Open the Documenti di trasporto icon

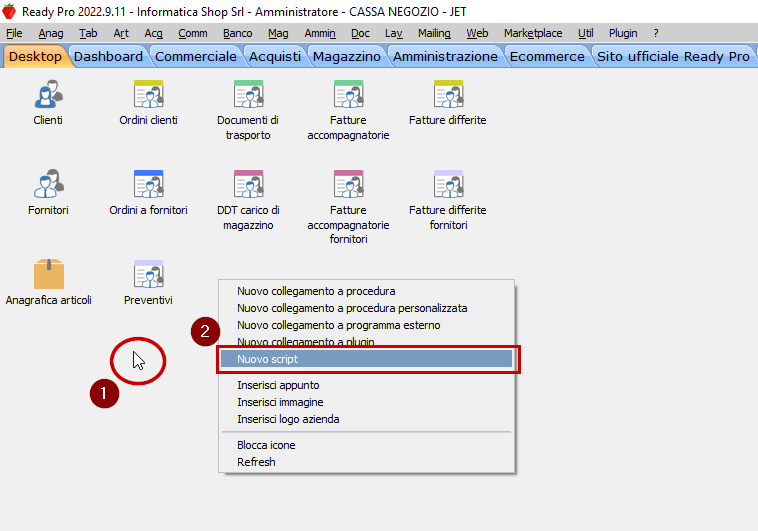point(248,94)
